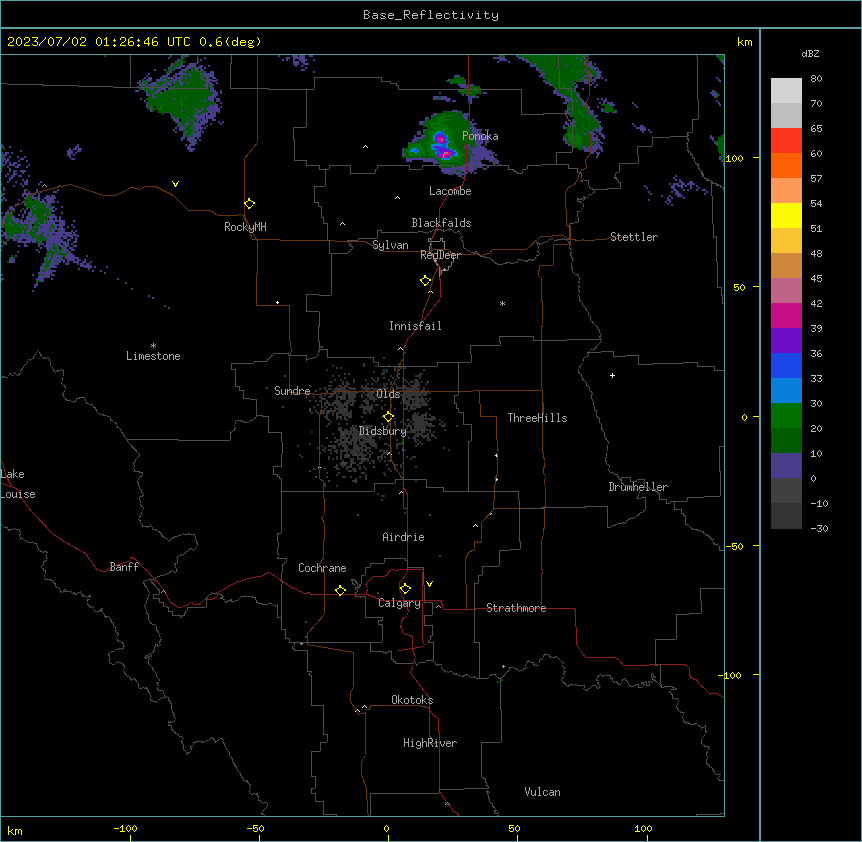
Task: Click the bright green swatch in the legend
Action: [786, 416]
